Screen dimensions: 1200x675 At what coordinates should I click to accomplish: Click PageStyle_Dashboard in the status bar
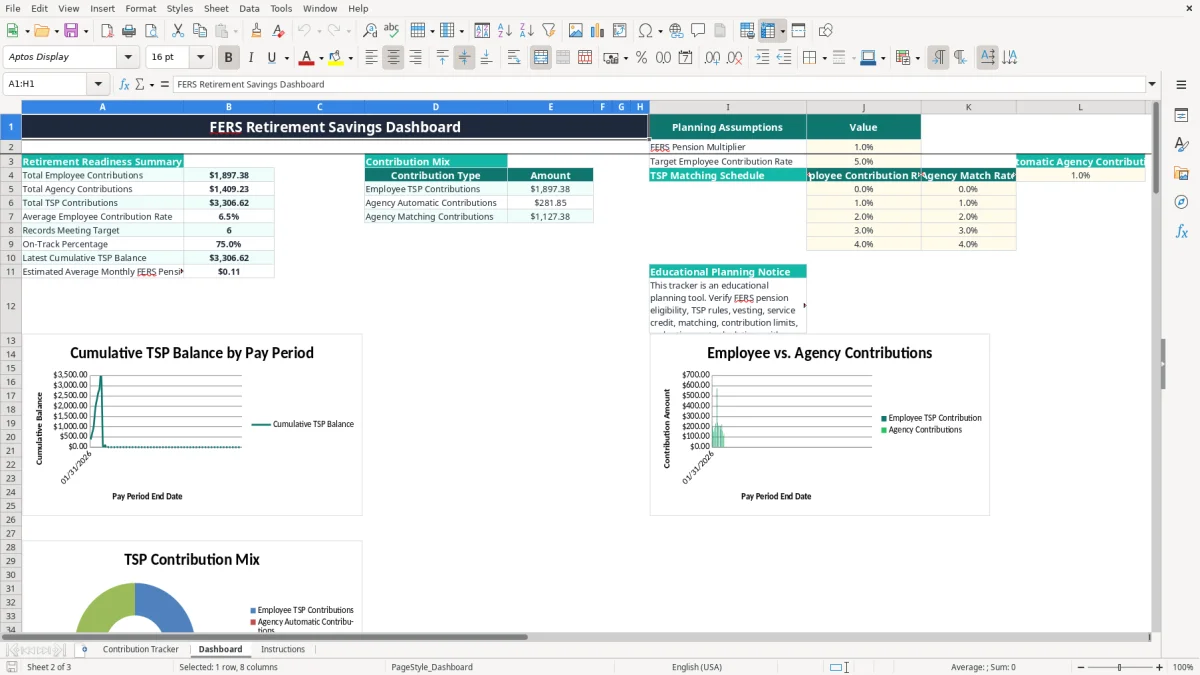[432, 667]
